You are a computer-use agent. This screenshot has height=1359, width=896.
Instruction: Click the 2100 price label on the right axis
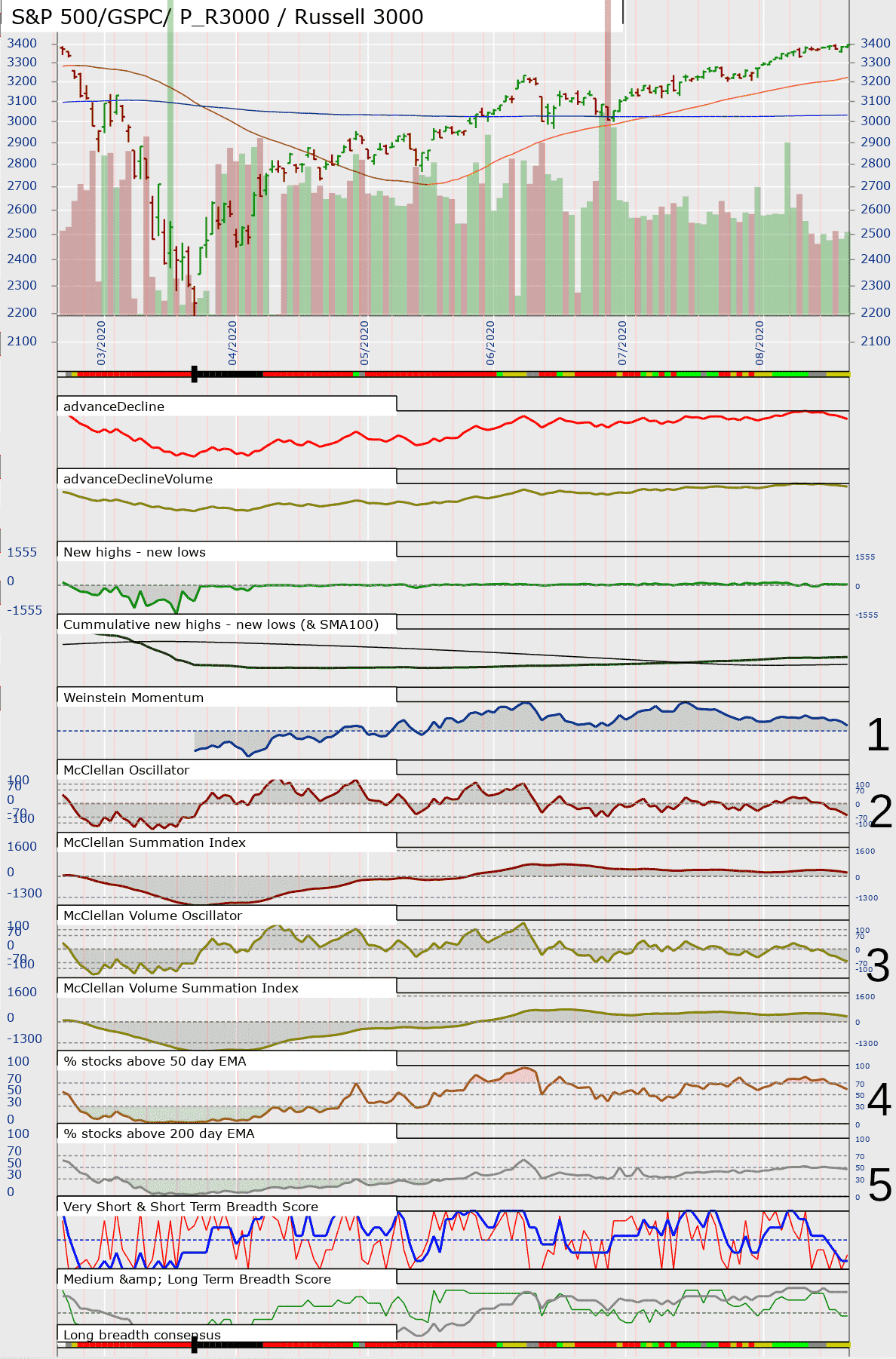coord(876,341)
